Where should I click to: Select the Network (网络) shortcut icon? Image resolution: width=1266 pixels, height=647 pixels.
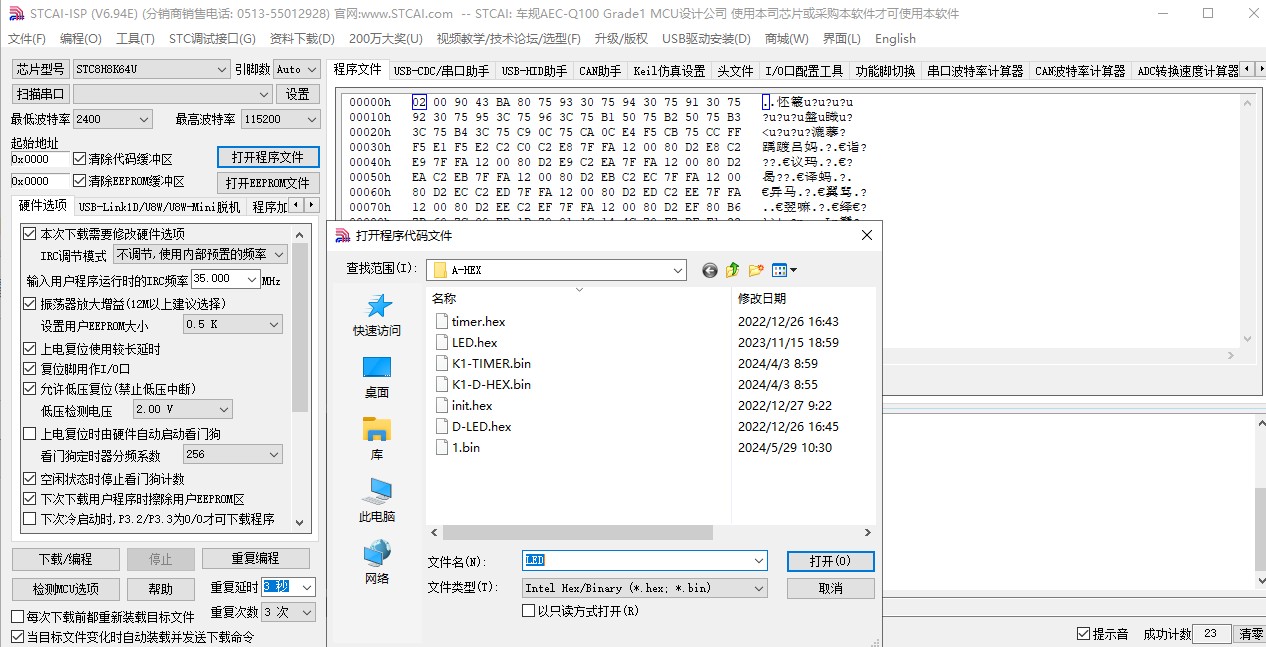377,553
